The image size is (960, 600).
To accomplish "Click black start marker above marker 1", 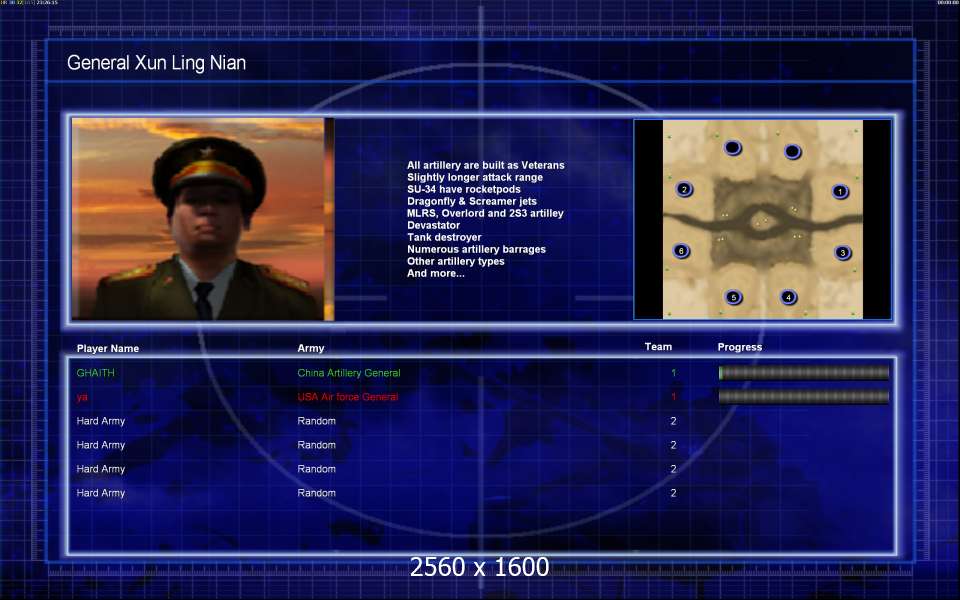I will [x=792, y=151].
